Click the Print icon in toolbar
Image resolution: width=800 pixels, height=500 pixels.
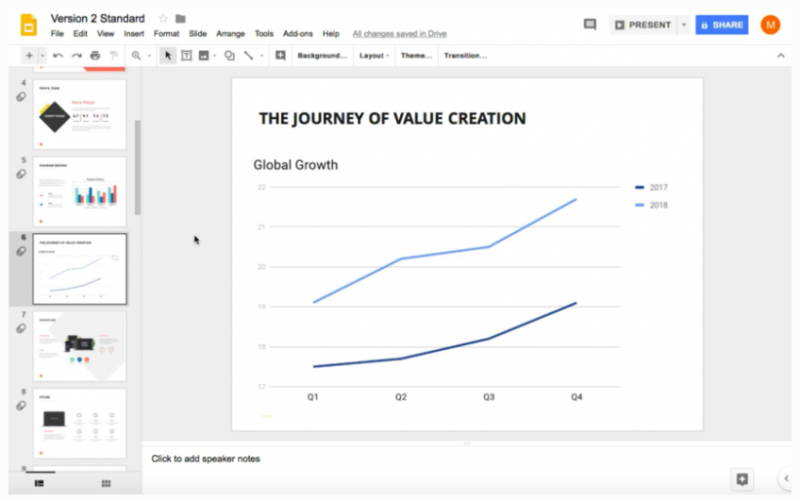95,56
